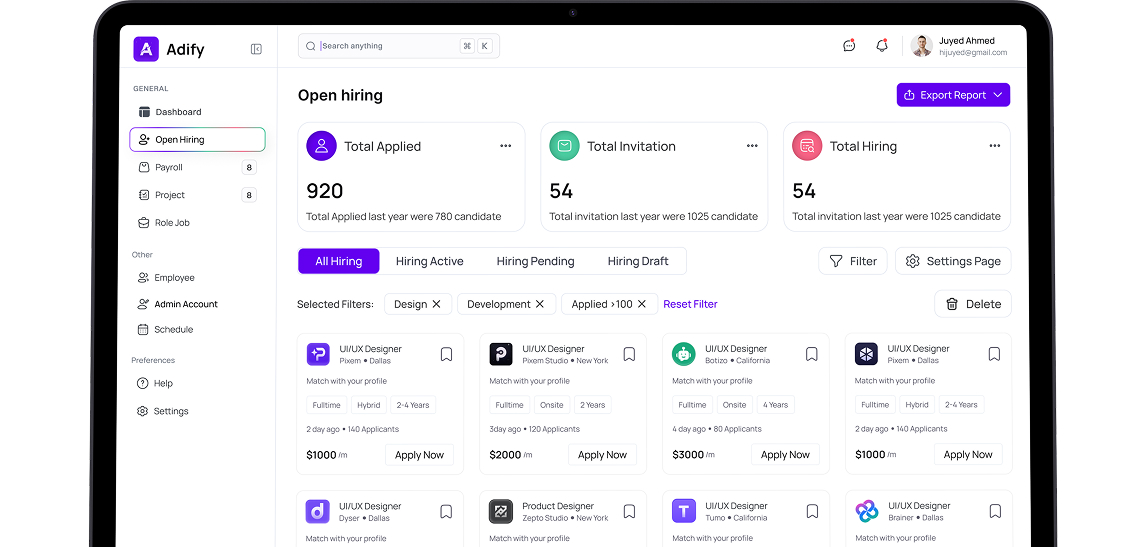The height and width of the screenshot is (547, 1146).
Task: Click Botizo robot company logo
Action: click(683, 354)
